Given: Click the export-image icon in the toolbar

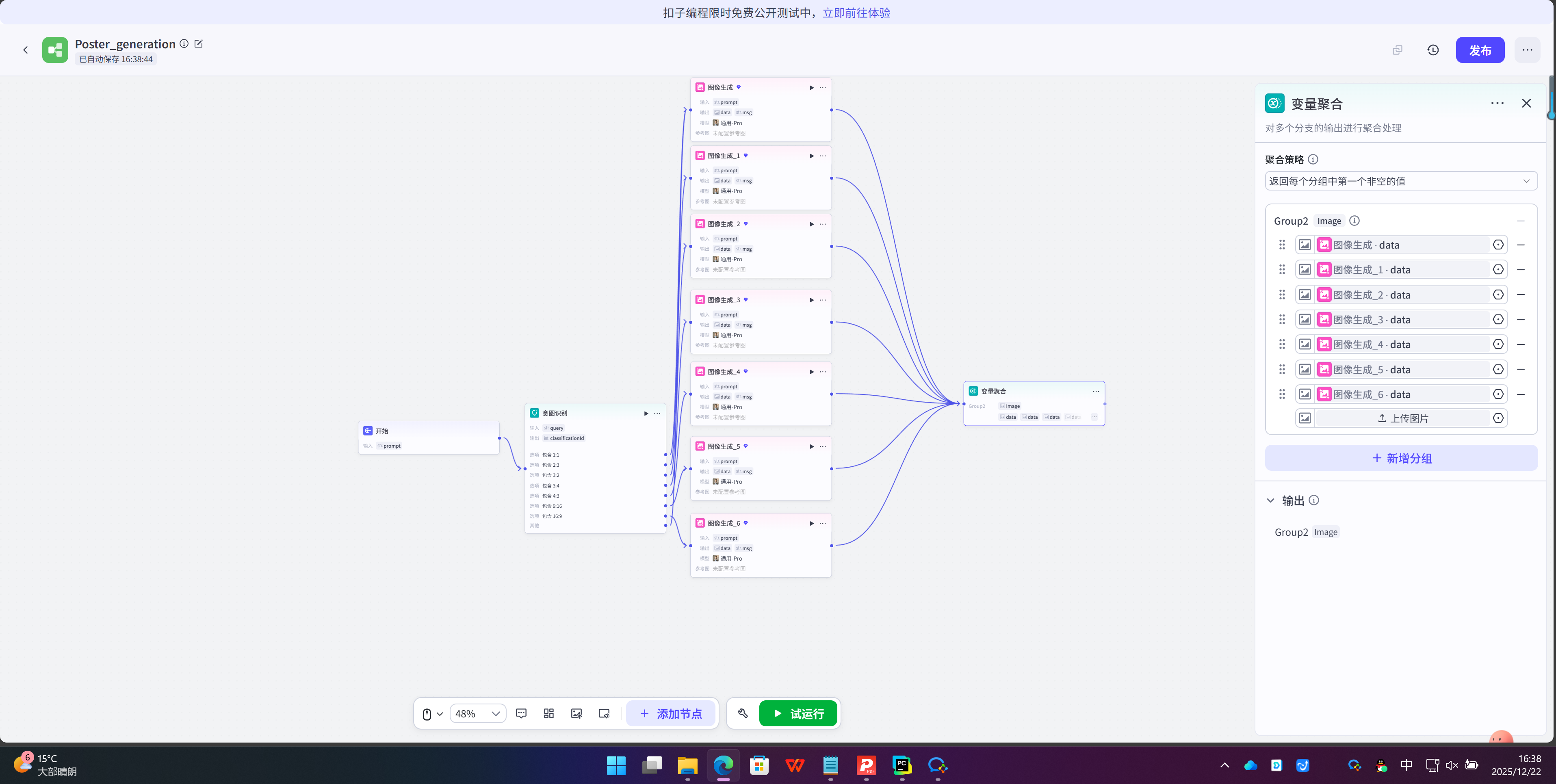Looking at the screenshot, I should click(x=576, y=713).
